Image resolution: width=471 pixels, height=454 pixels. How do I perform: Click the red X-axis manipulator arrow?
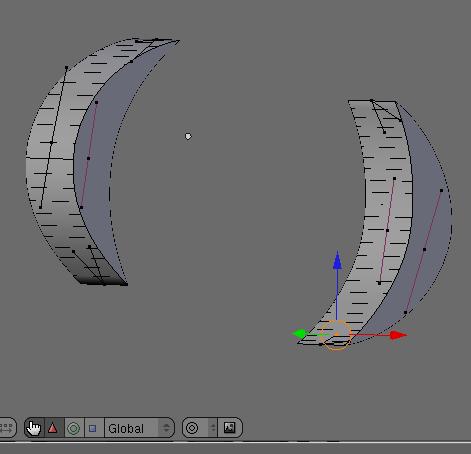click(x=398, y=335)
